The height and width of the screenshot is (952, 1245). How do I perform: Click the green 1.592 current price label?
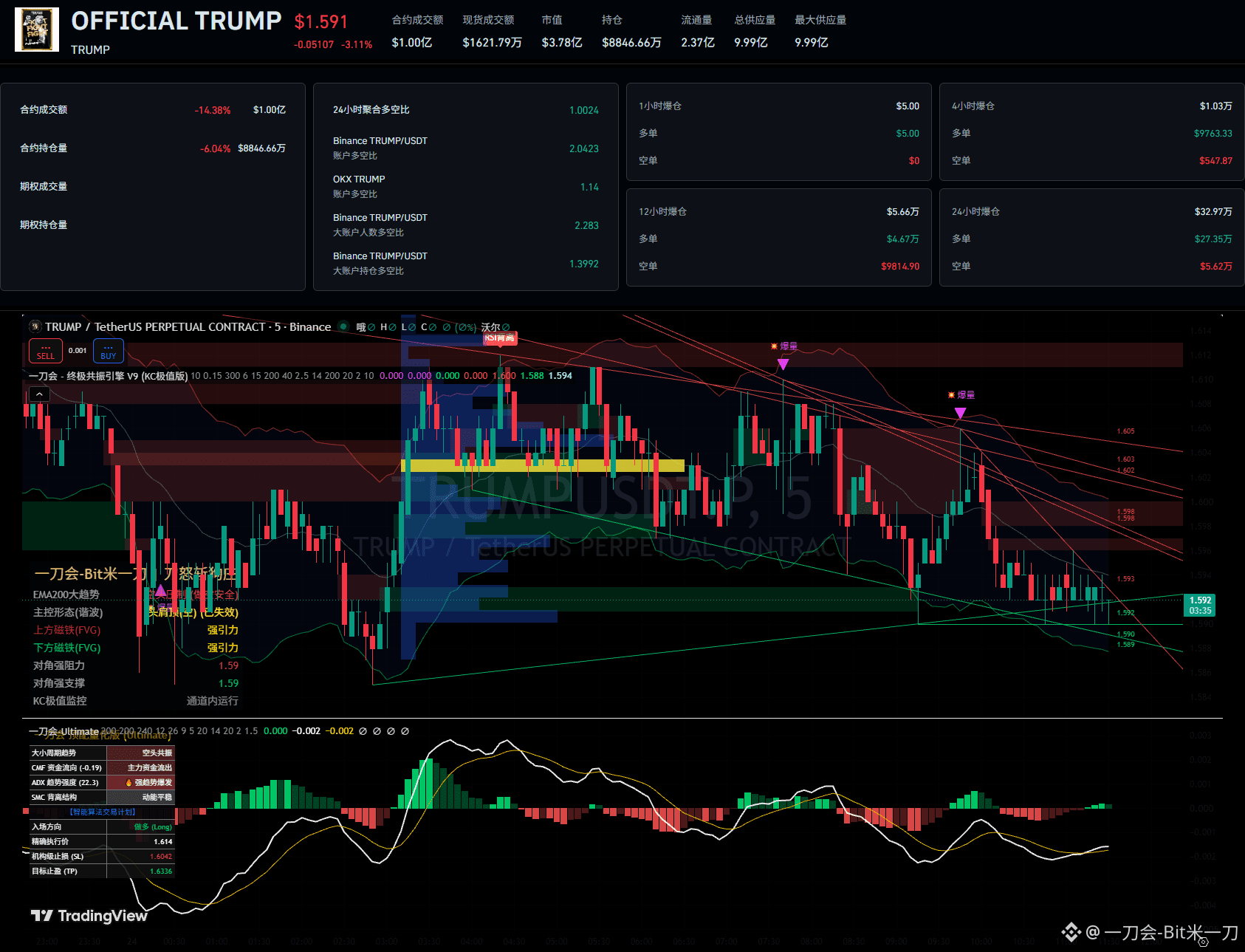click(x=1200, y=605)
